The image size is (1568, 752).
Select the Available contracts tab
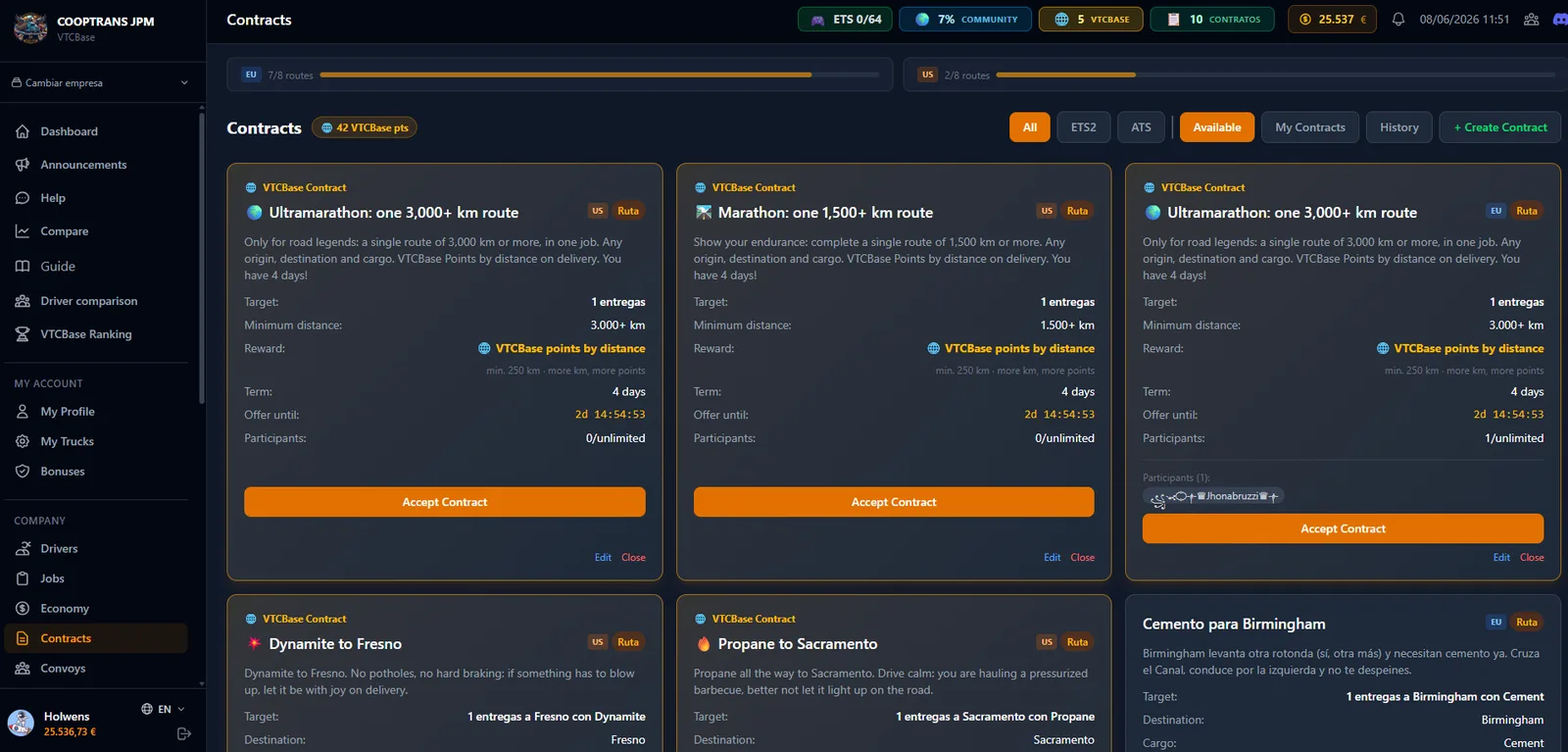(1217, 127)
